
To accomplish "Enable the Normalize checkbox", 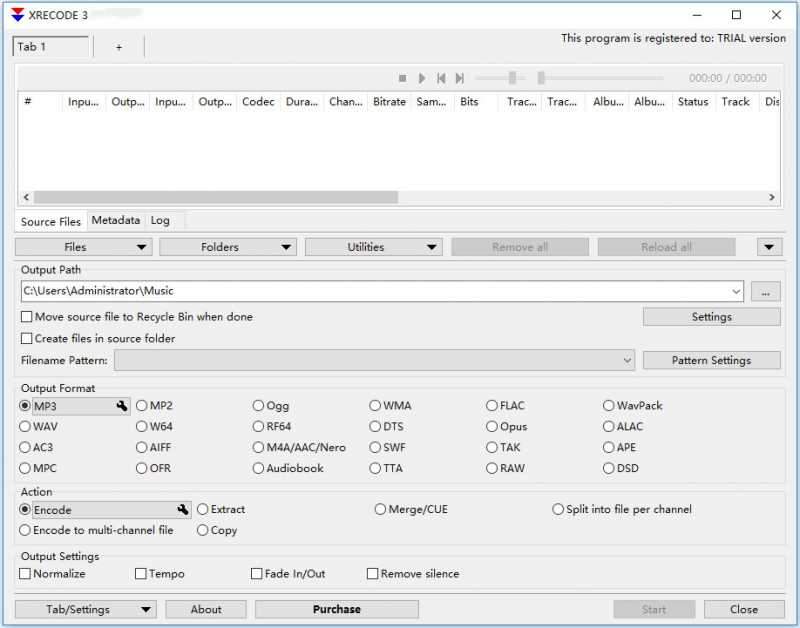I will pyautogui.click(x=26, y=574).
